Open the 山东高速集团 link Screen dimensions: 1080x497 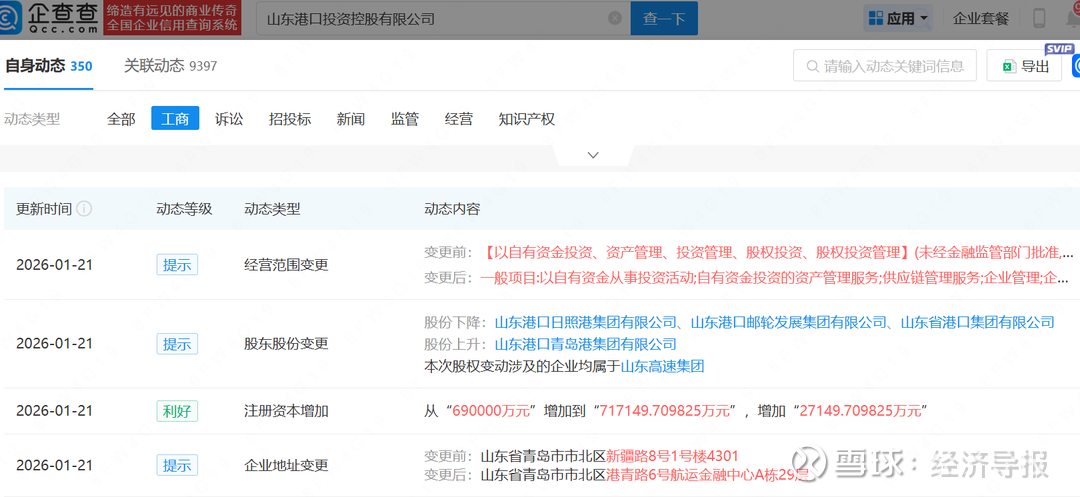[x=662, y=366]
